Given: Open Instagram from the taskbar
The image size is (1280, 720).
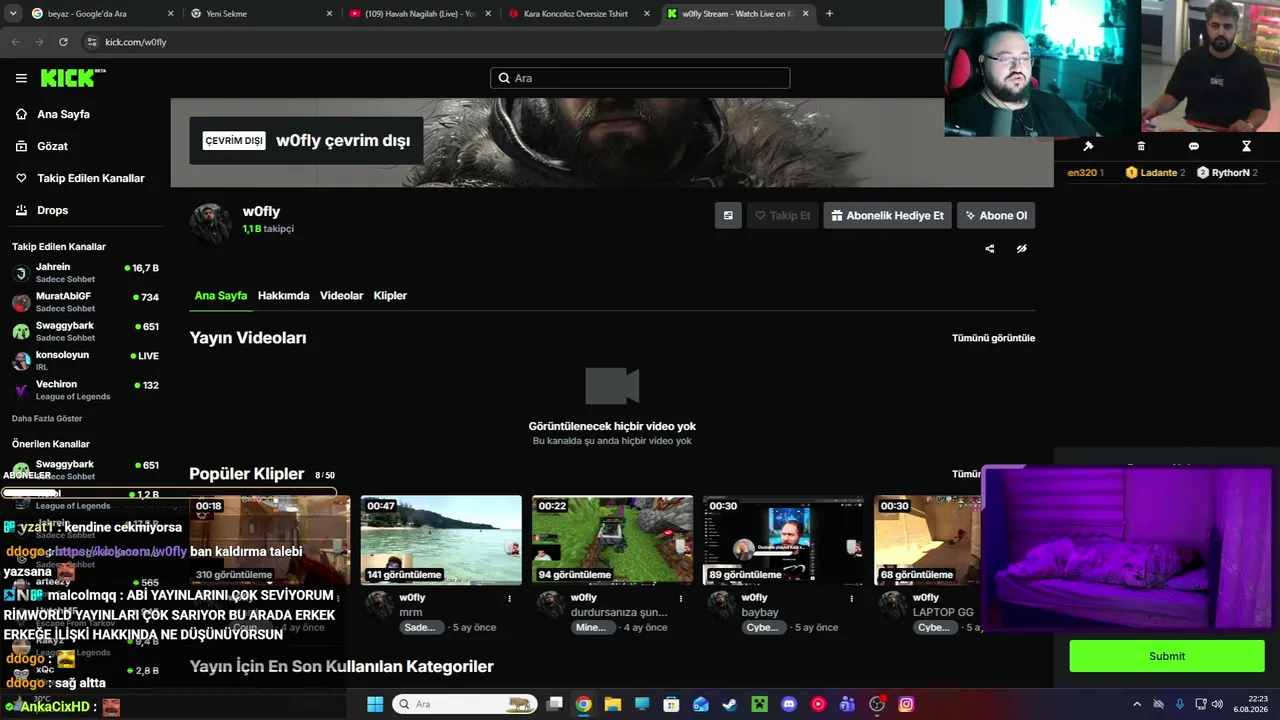Looking at the screenshot, I should 906,704.
